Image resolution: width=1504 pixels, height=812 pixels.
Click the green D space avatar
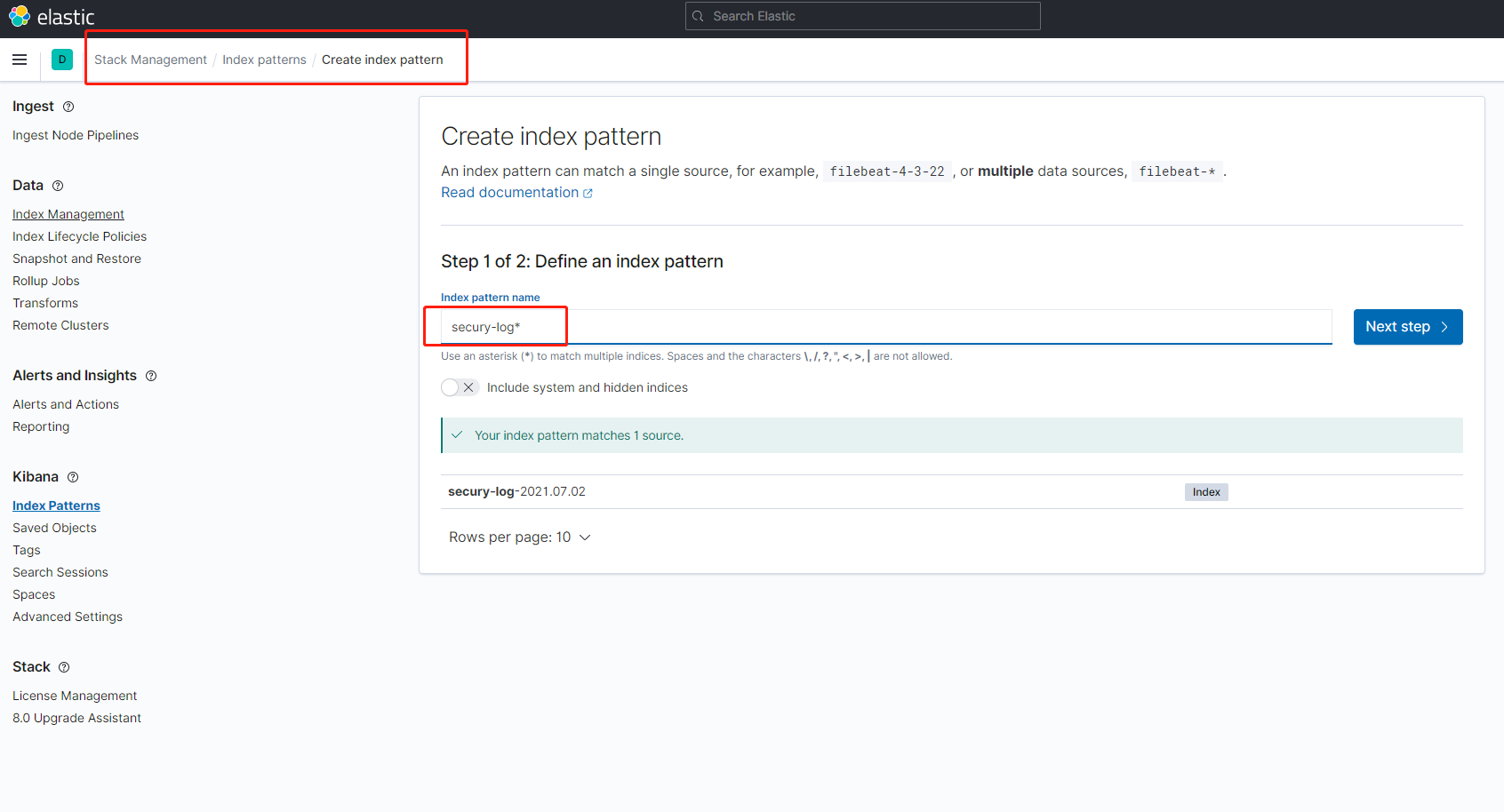[x=62, y=60]
